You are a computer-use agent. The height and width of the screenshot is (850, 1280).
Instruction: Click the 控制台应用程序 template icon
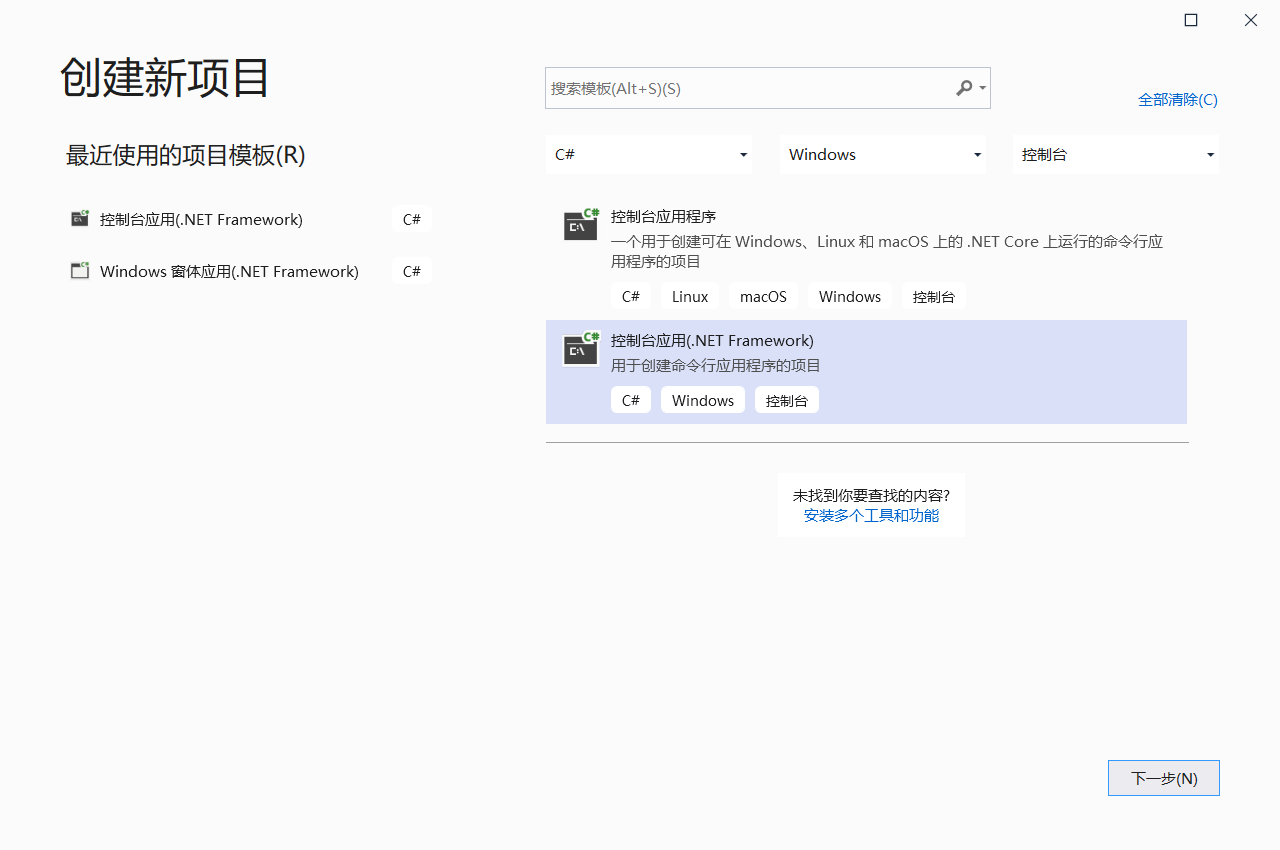[580, 224]
